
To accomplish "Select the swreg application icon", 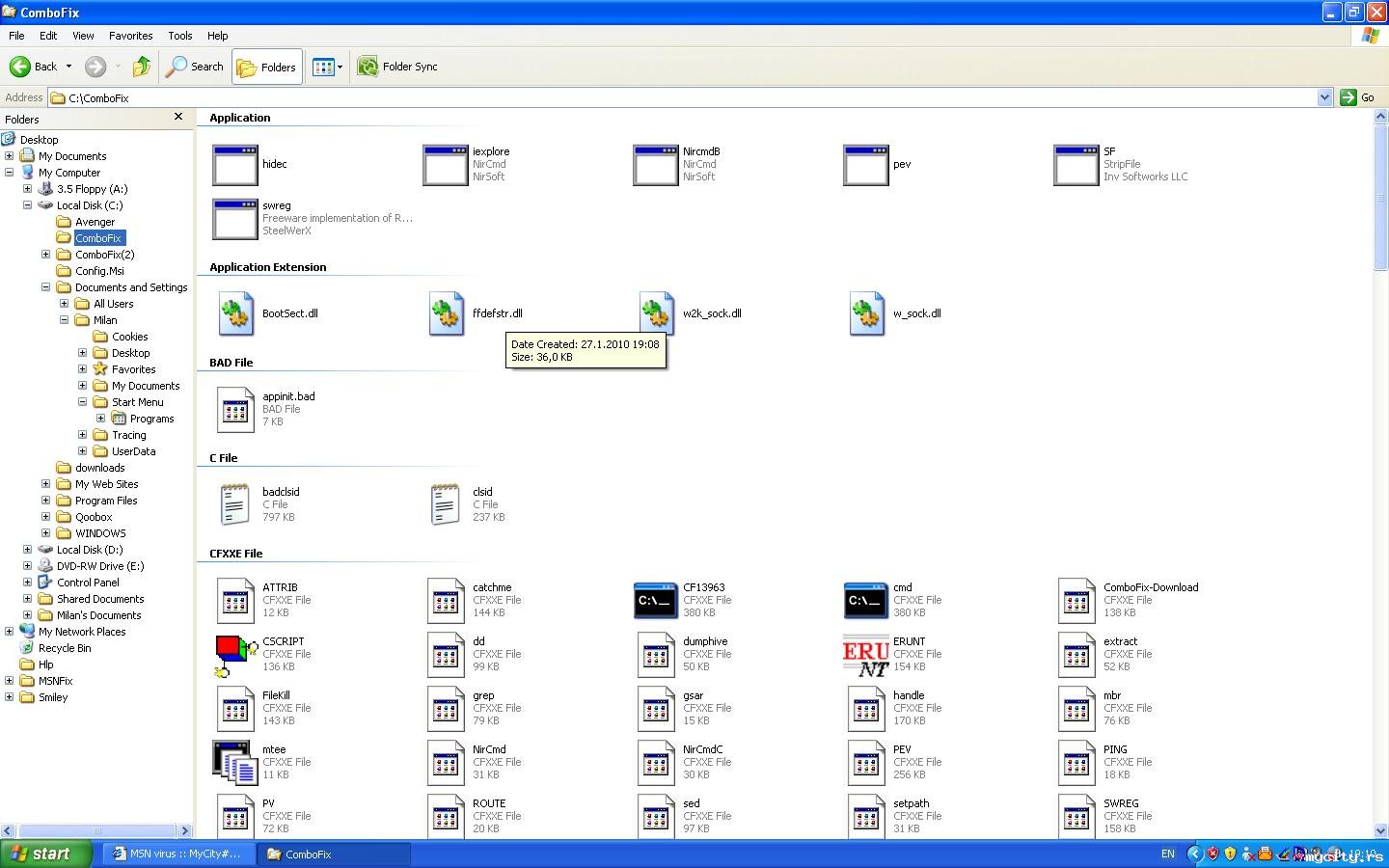I will point(234,219).
